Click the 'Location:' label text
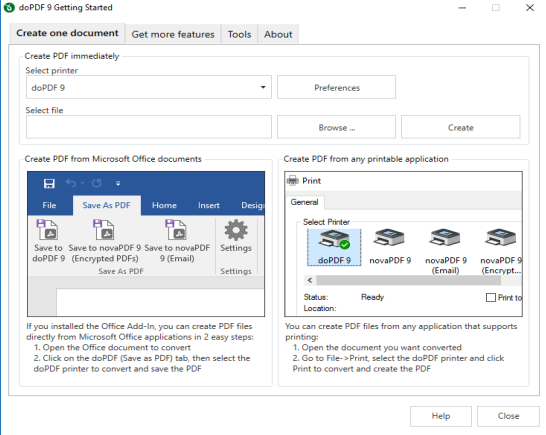The width and height of the screenshot is (546, 435). coord(320,308)
